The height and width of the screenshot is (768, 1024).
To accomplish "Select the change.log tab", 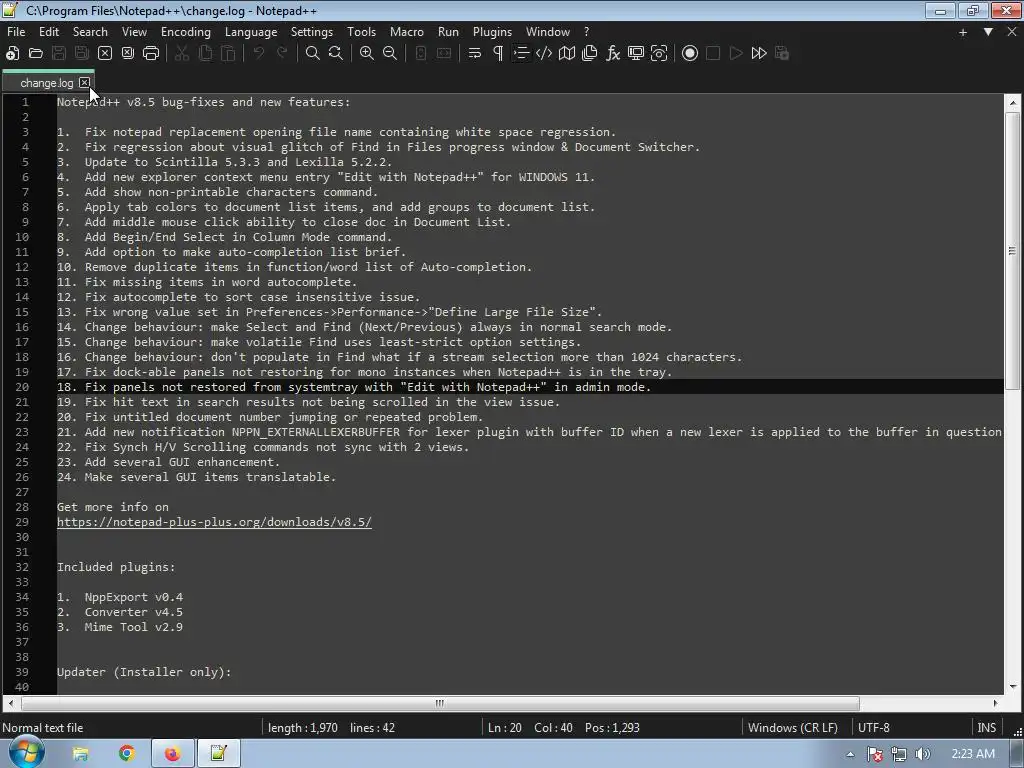I will [46, 83].
